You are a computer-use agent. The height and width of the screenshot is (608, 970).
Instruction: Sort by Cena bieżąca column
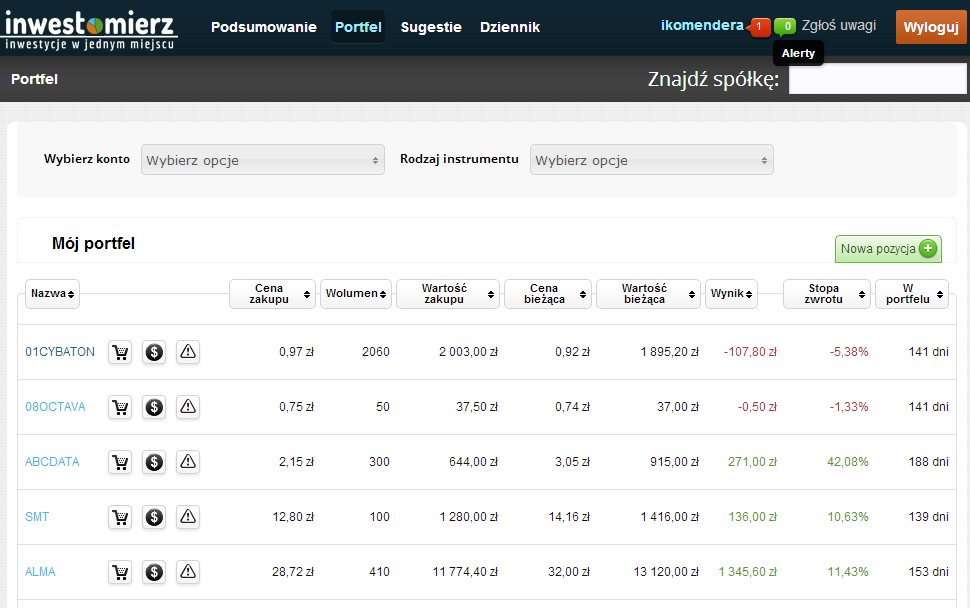[548, 294]
